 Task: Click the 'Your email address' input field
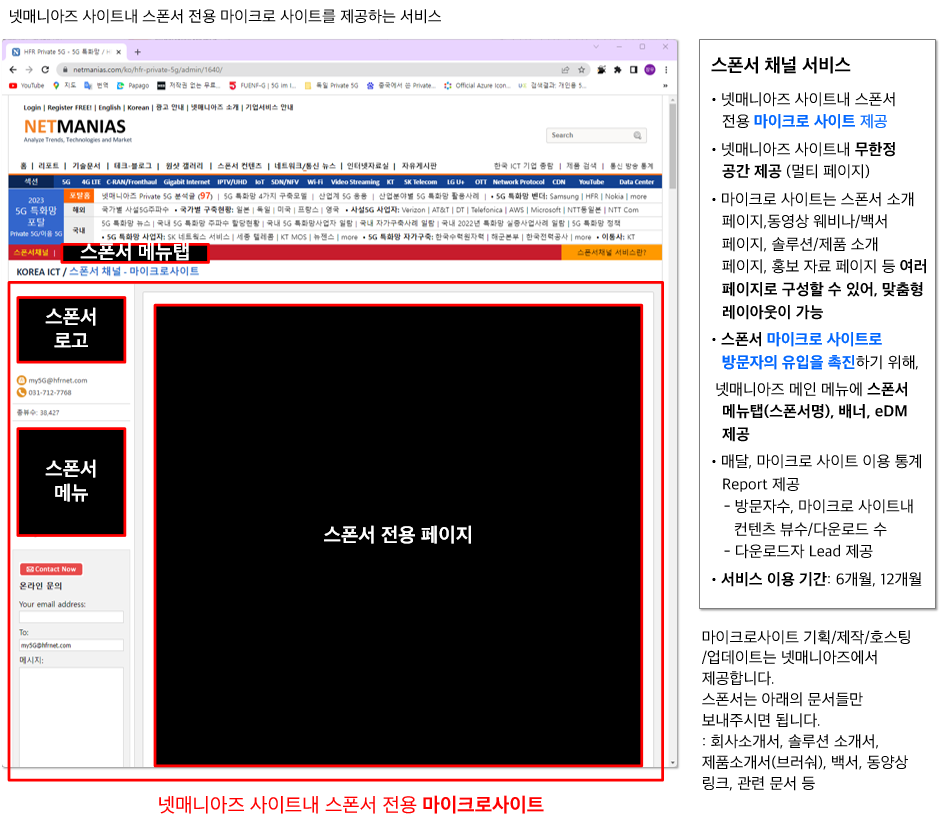point(71,617)
